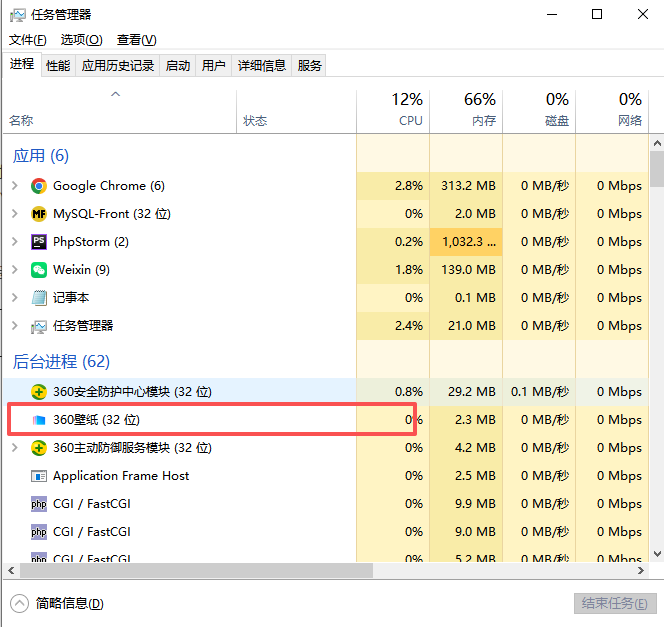Image resolution: width=664 pixels, height=627 pixels.
Task: Click the vertical scrollbar down arrow
Action: [656, 552]
